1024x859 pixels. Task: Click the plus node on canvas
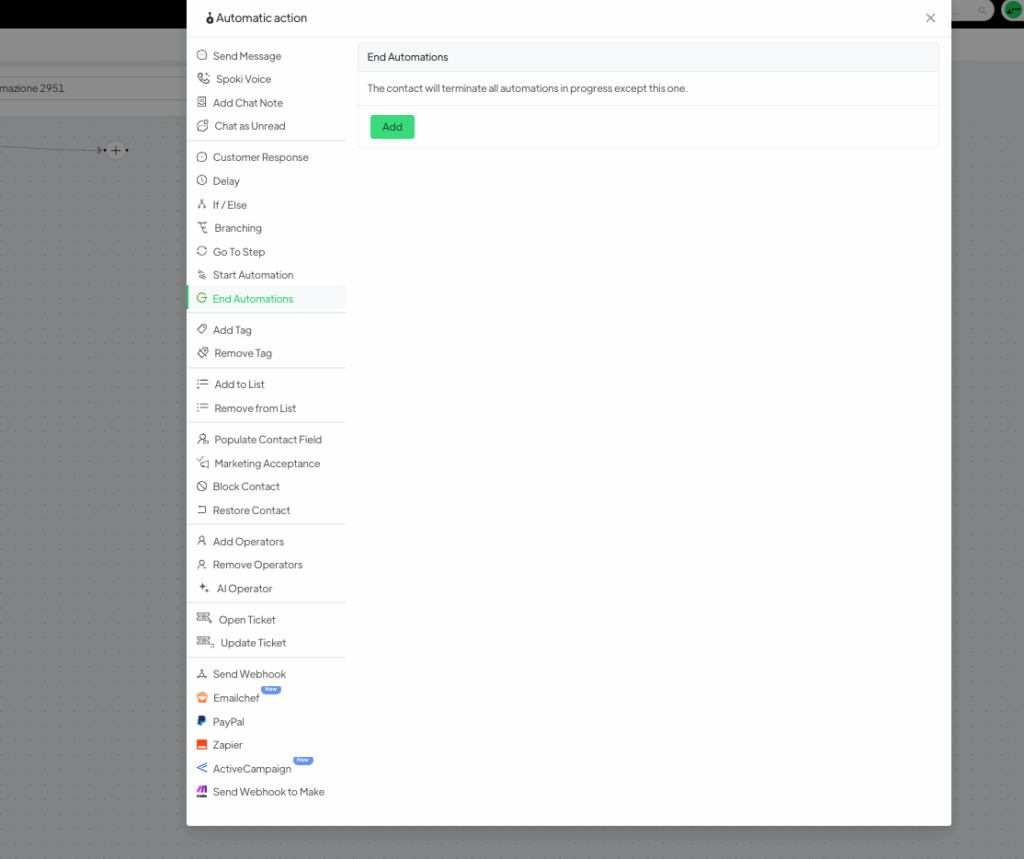(116, 151)
